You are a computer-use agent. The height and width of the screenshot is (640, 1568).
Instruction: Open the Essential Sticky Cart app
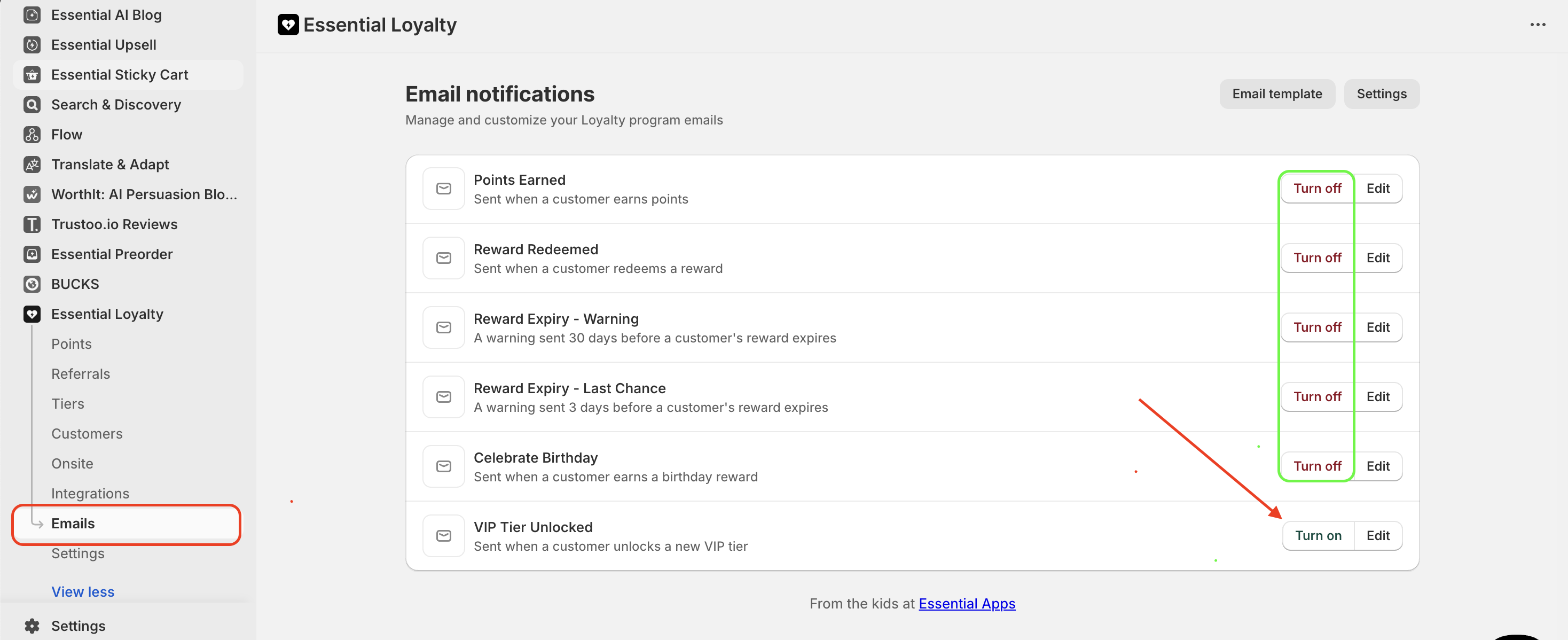[x=128, y=74]
